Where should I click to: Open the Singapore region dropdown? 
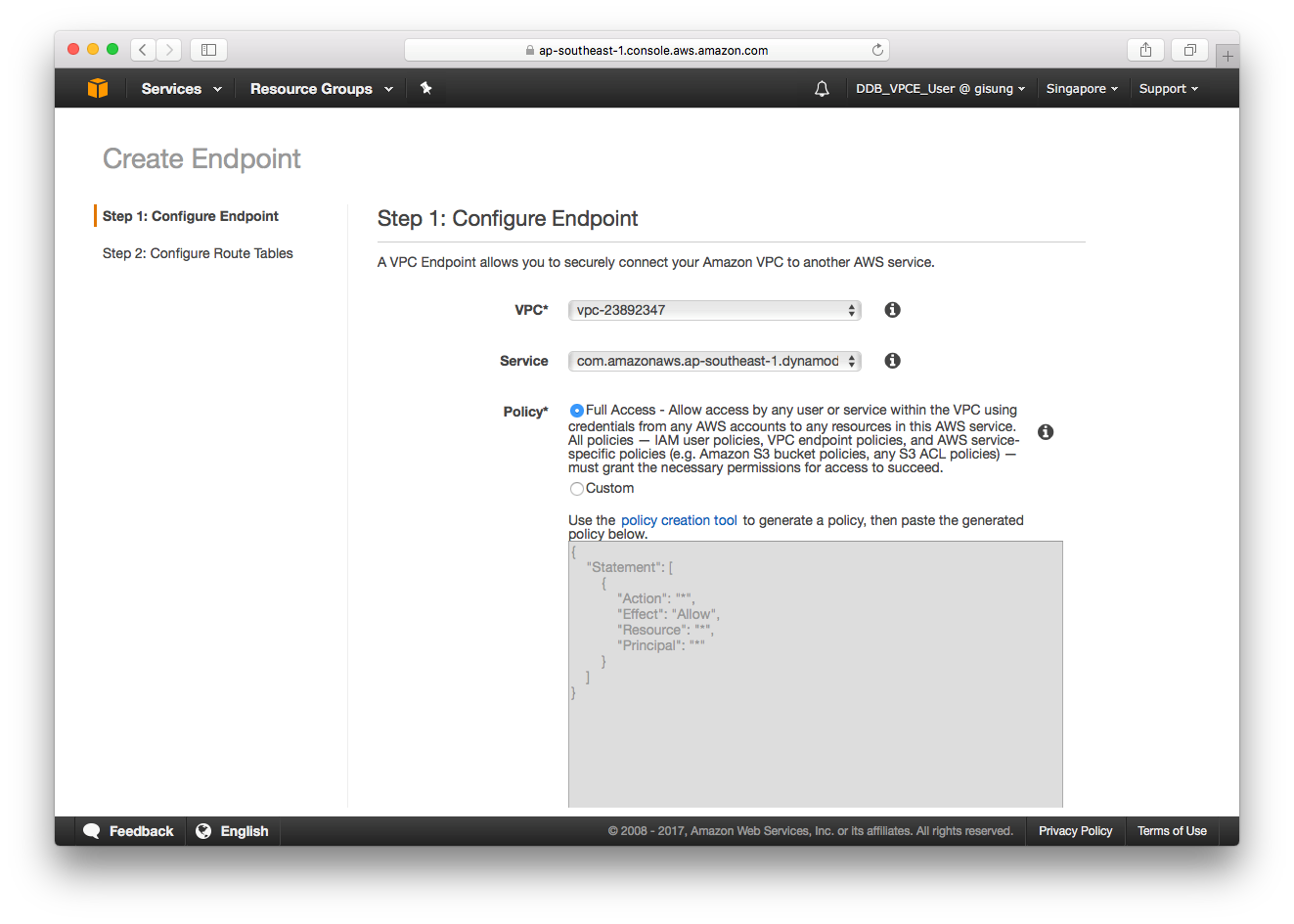click(x=1081, y=88)
